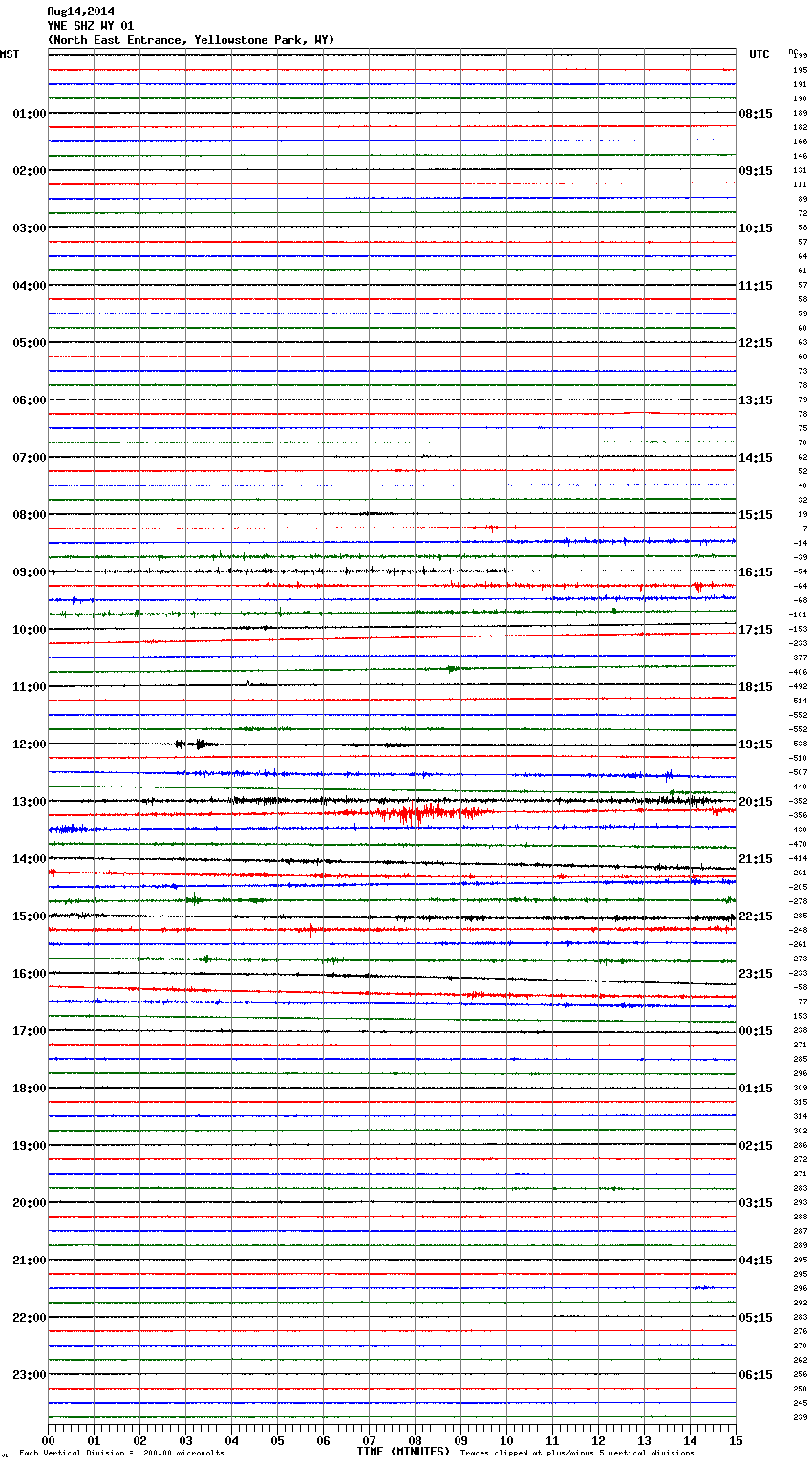Image resolution: width=812 pixels, height=1466 pixels.
Task: Choose the 14:00 MST row label
Action: click(30, 859)
